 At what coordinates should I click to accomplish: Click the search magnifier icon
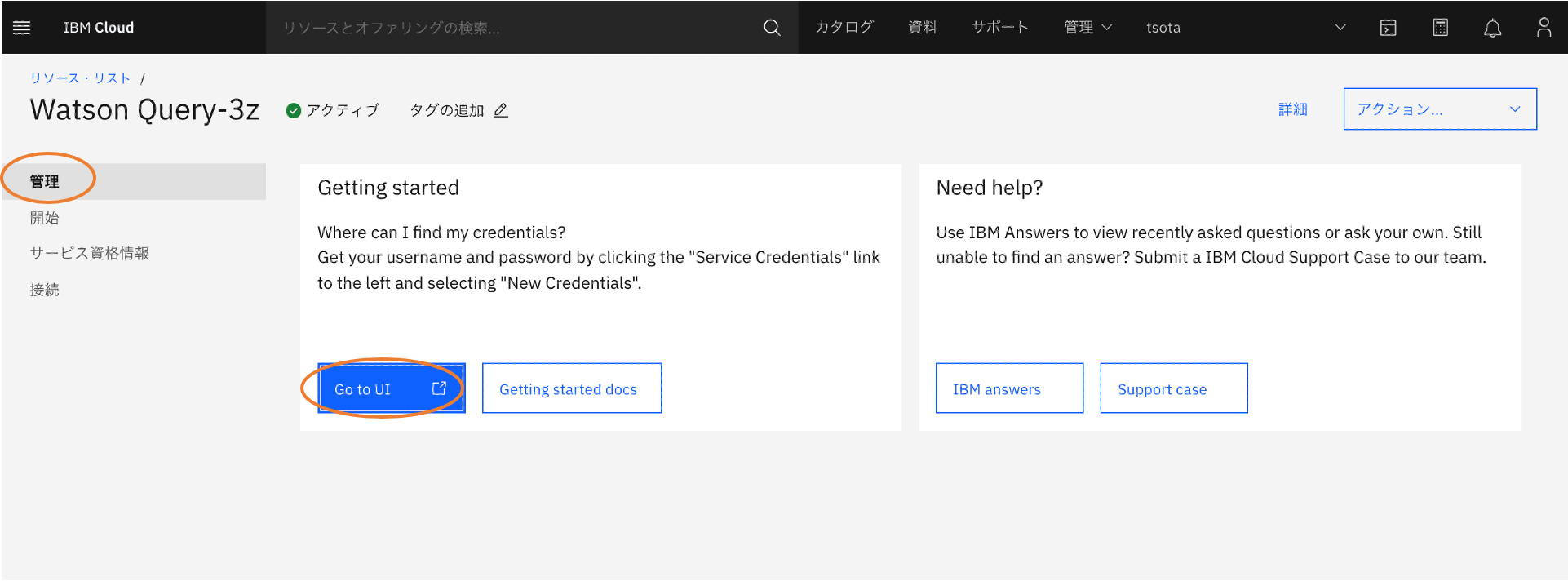pos(772,28)
